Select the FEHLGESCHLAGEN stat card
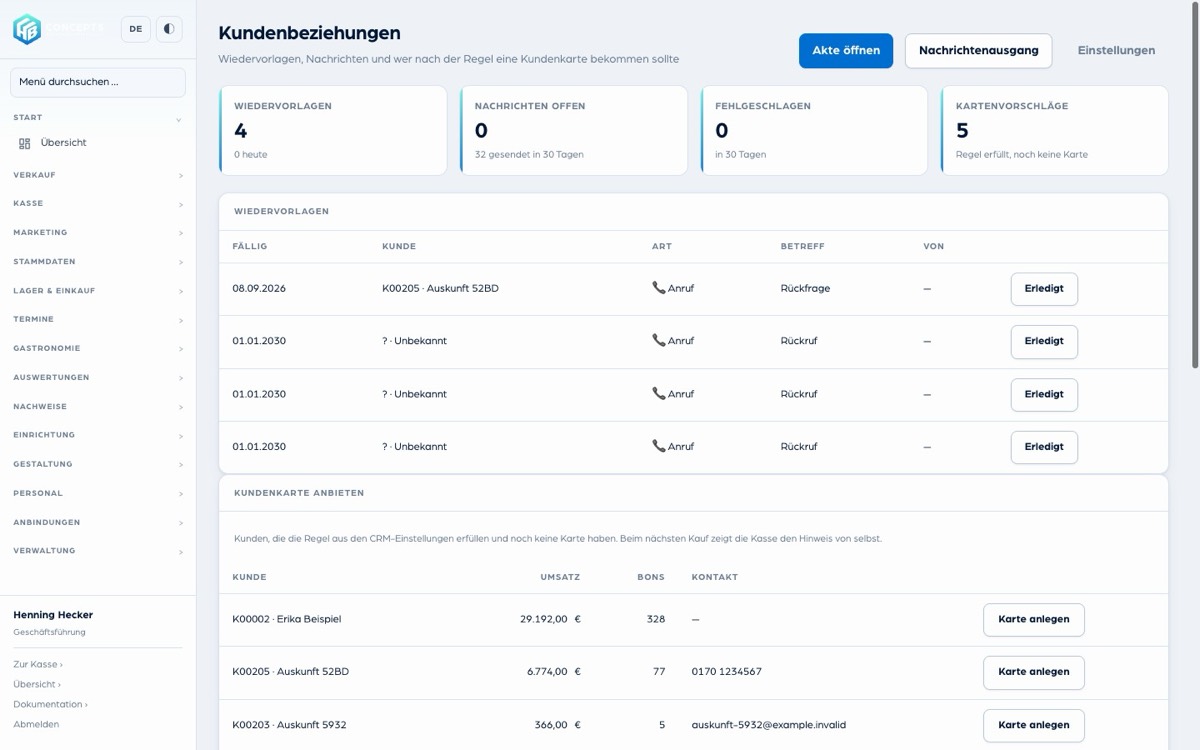1200x750 pixels. 814,130
